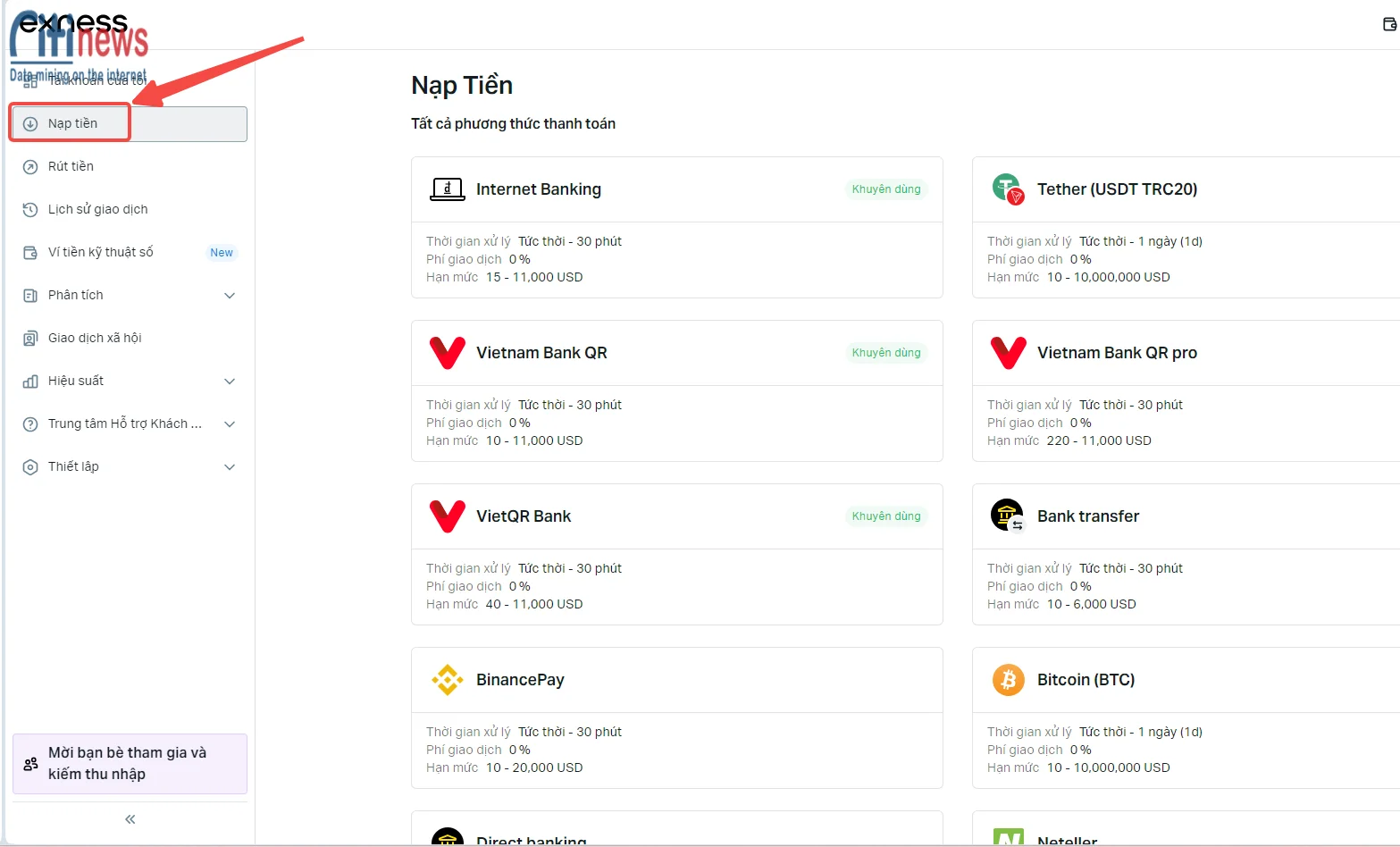
Task: Click the invite friends people icon
Action: 31,764
